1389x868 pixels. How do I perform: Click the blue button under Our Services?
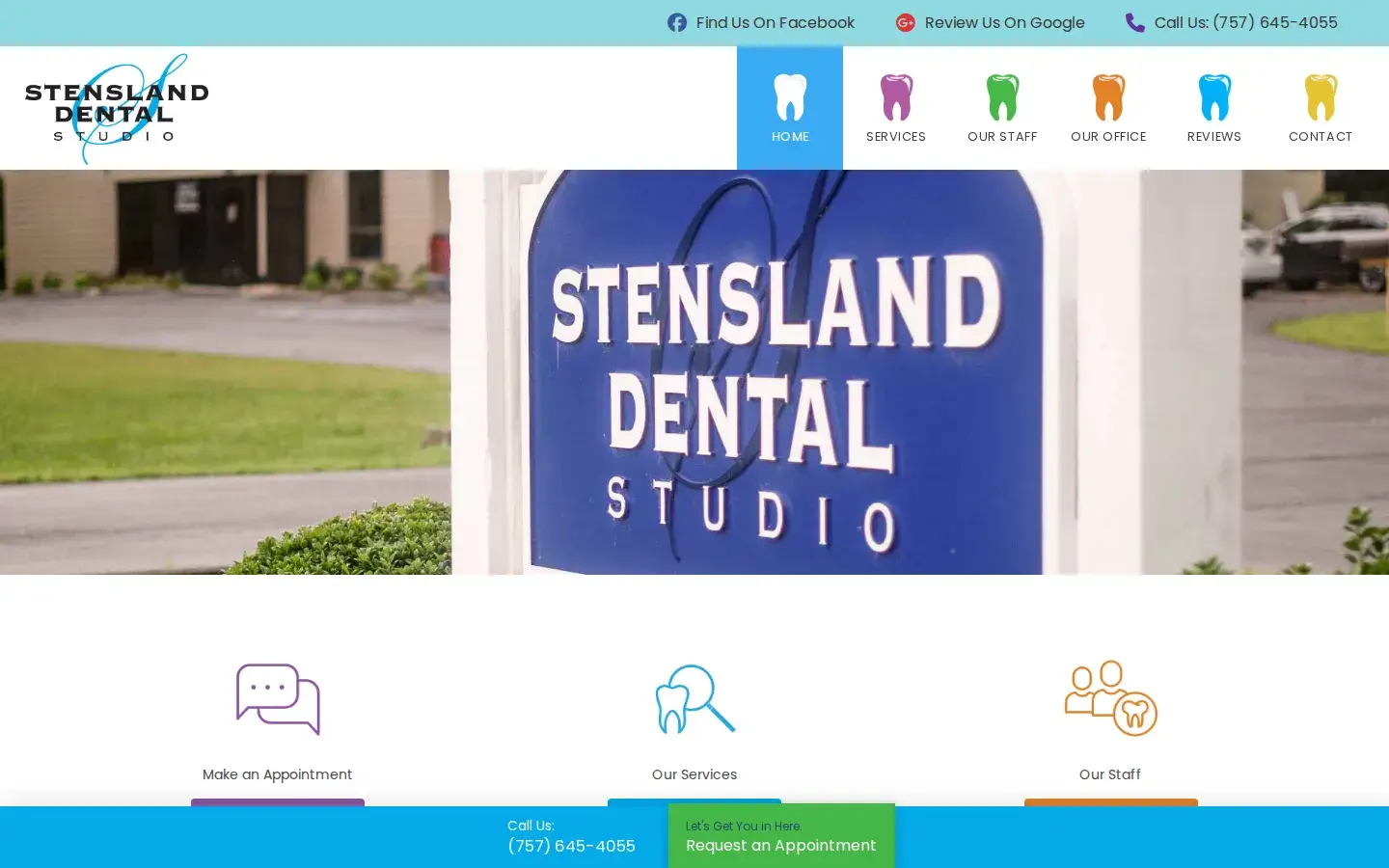[x=694, y=802]
